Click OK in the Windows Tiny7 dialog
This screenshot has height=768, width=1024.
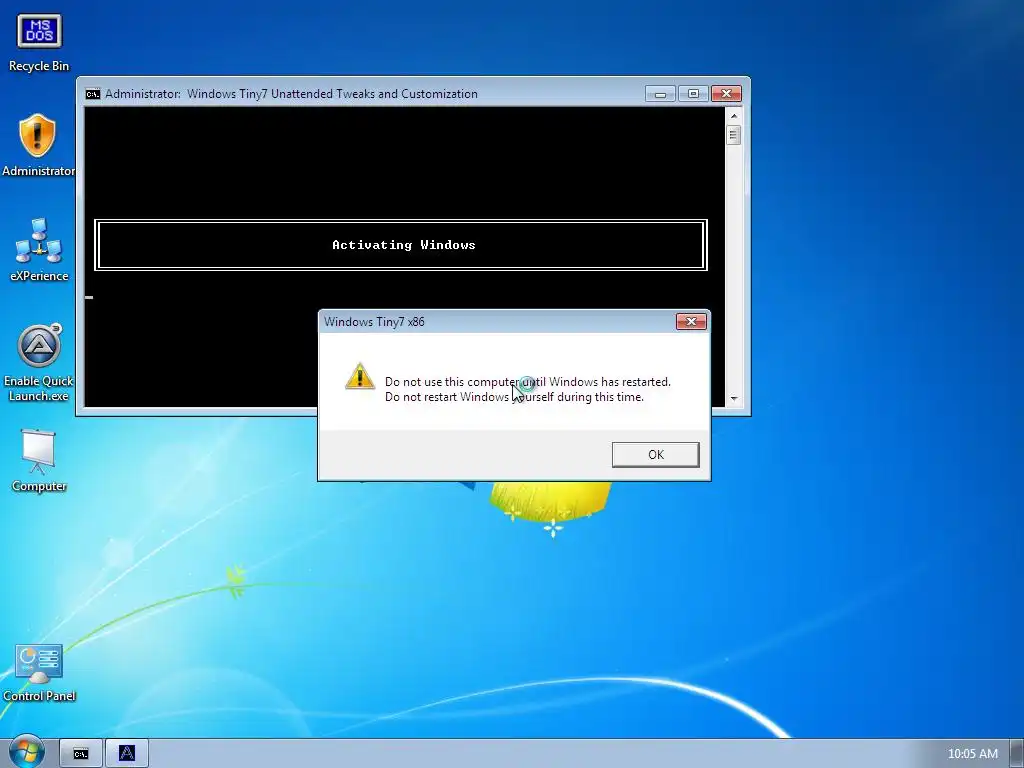coord(655,455)
